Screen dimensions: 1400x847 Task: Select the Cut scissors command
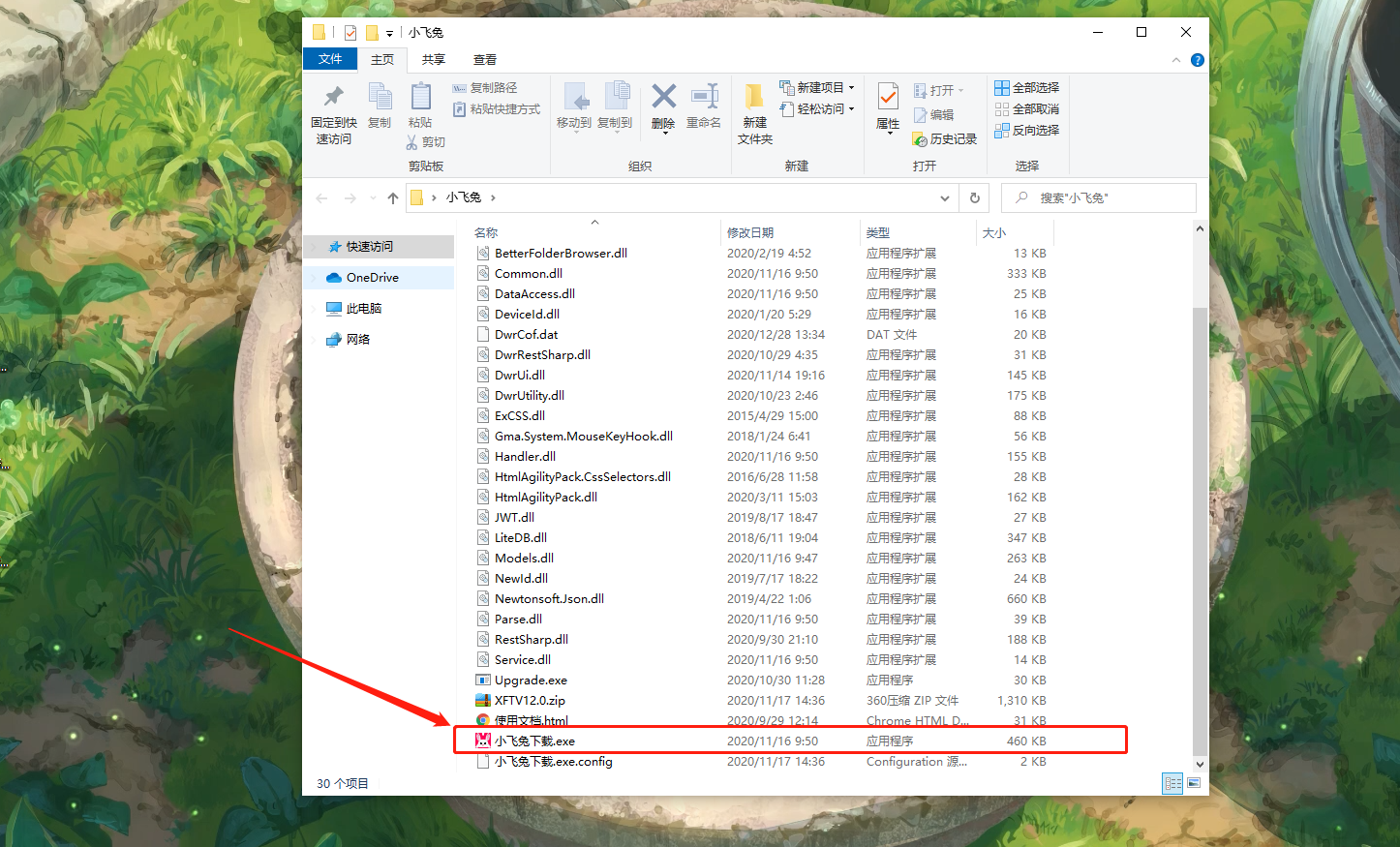[425, 142]
